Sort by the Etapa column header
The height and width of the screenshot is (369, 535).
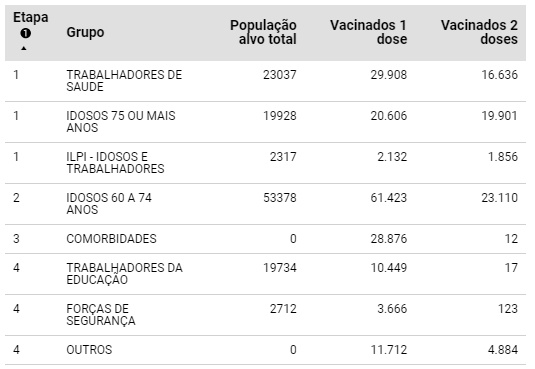click(x=31, y=17)
